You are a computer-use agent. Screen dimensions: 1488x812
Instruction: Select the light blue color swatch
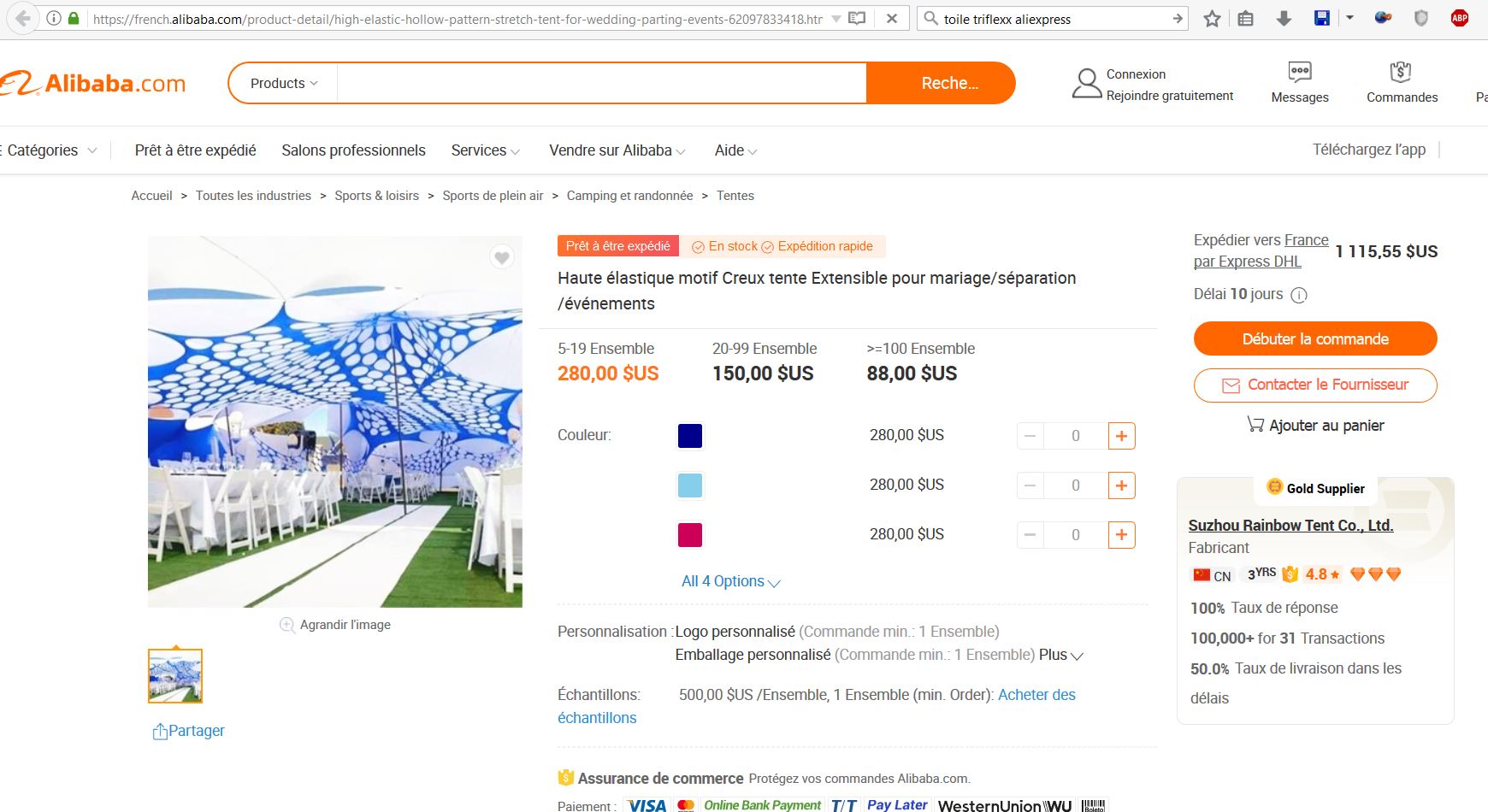(690, 485)
